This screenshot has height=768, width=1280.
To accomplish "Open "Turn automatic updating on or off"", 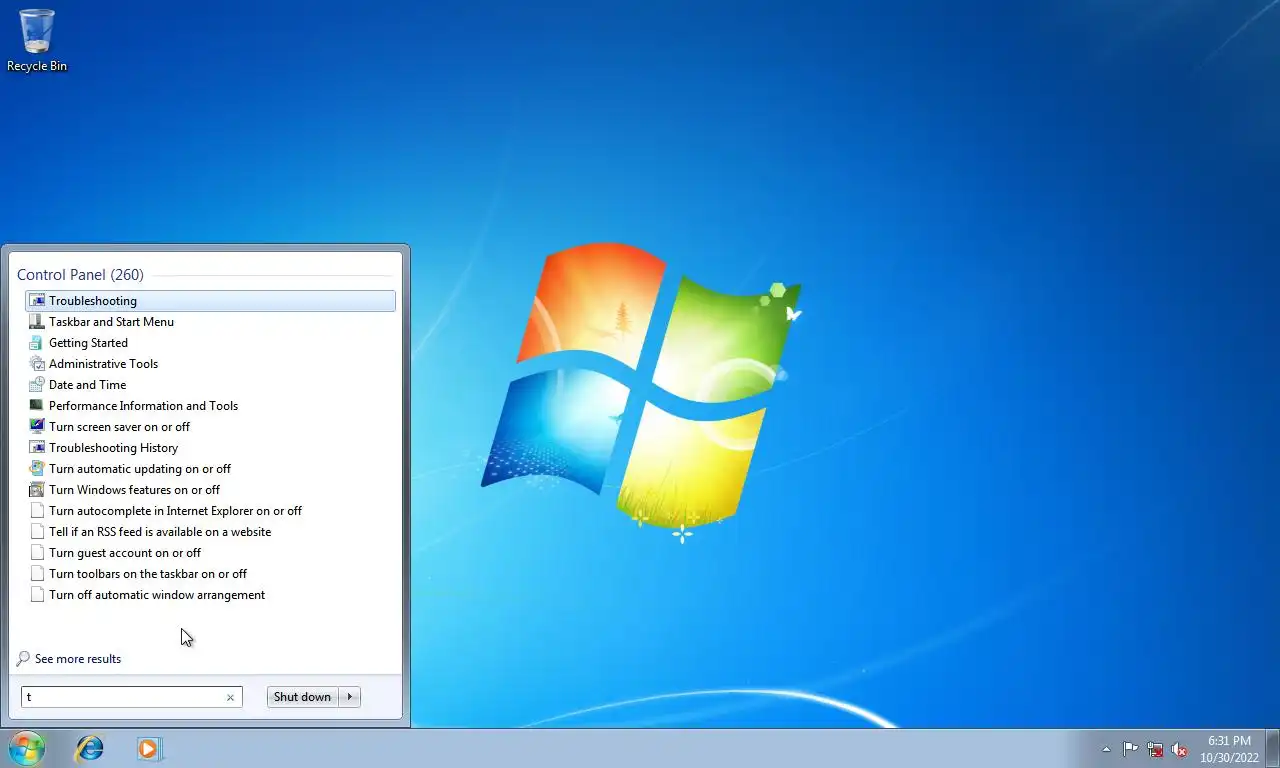I will (x=210, y=469).
